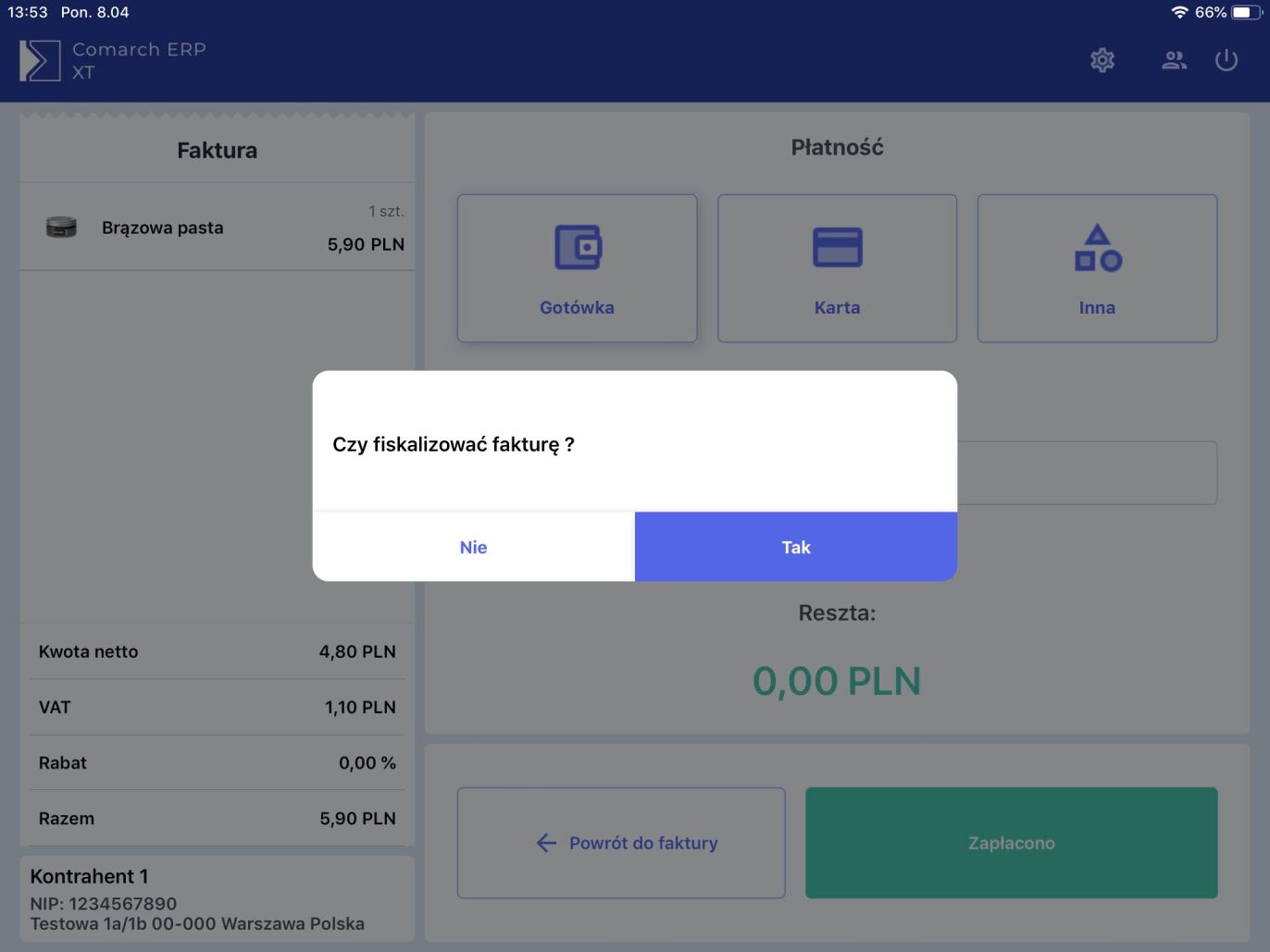Check battery indicator in status bar
This screenshot has width=1270, height=952.
(1245, 12)
